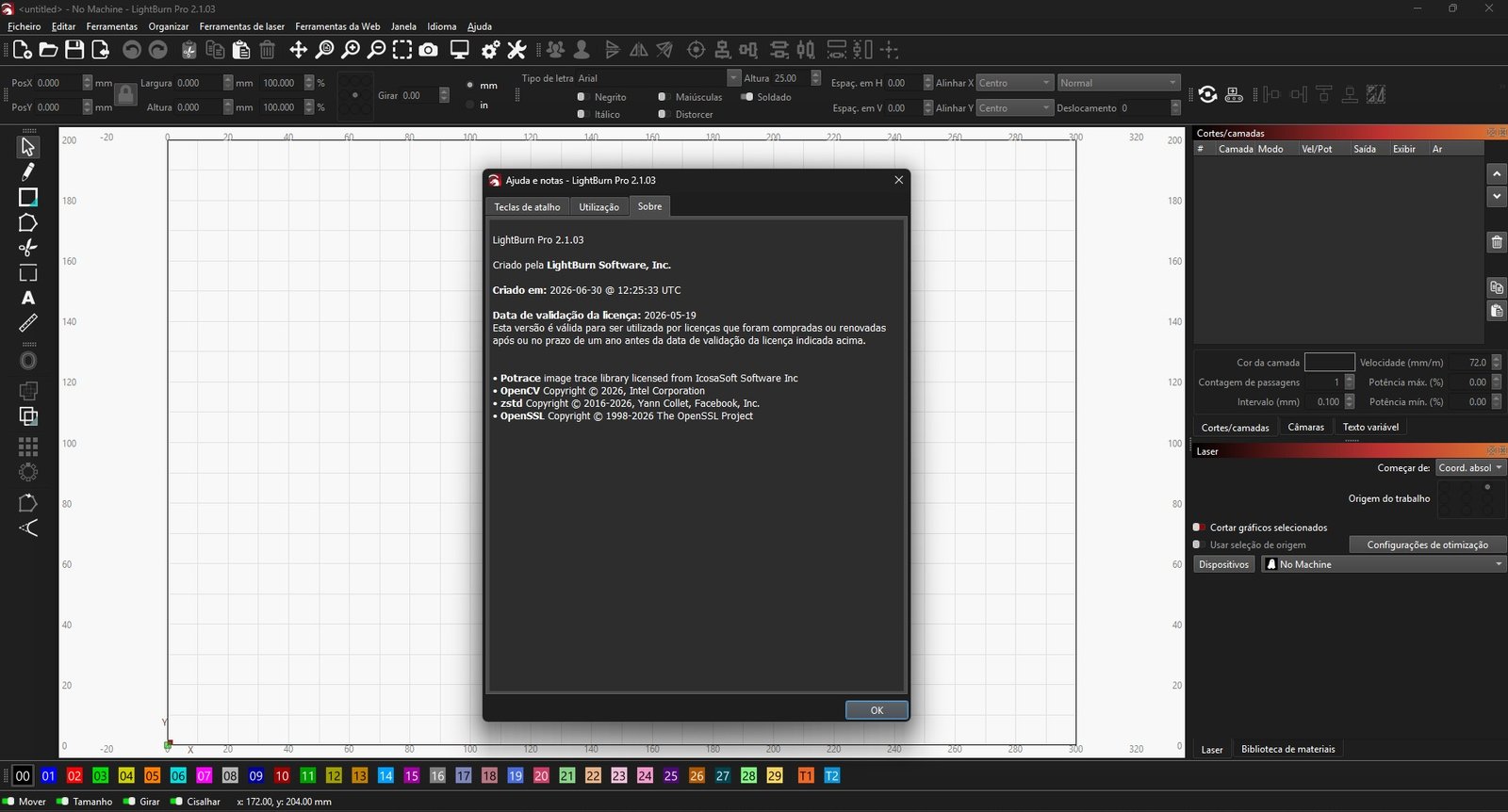
Task: Select the Rectangle drawing tool
Action: [x=28, y=197]
